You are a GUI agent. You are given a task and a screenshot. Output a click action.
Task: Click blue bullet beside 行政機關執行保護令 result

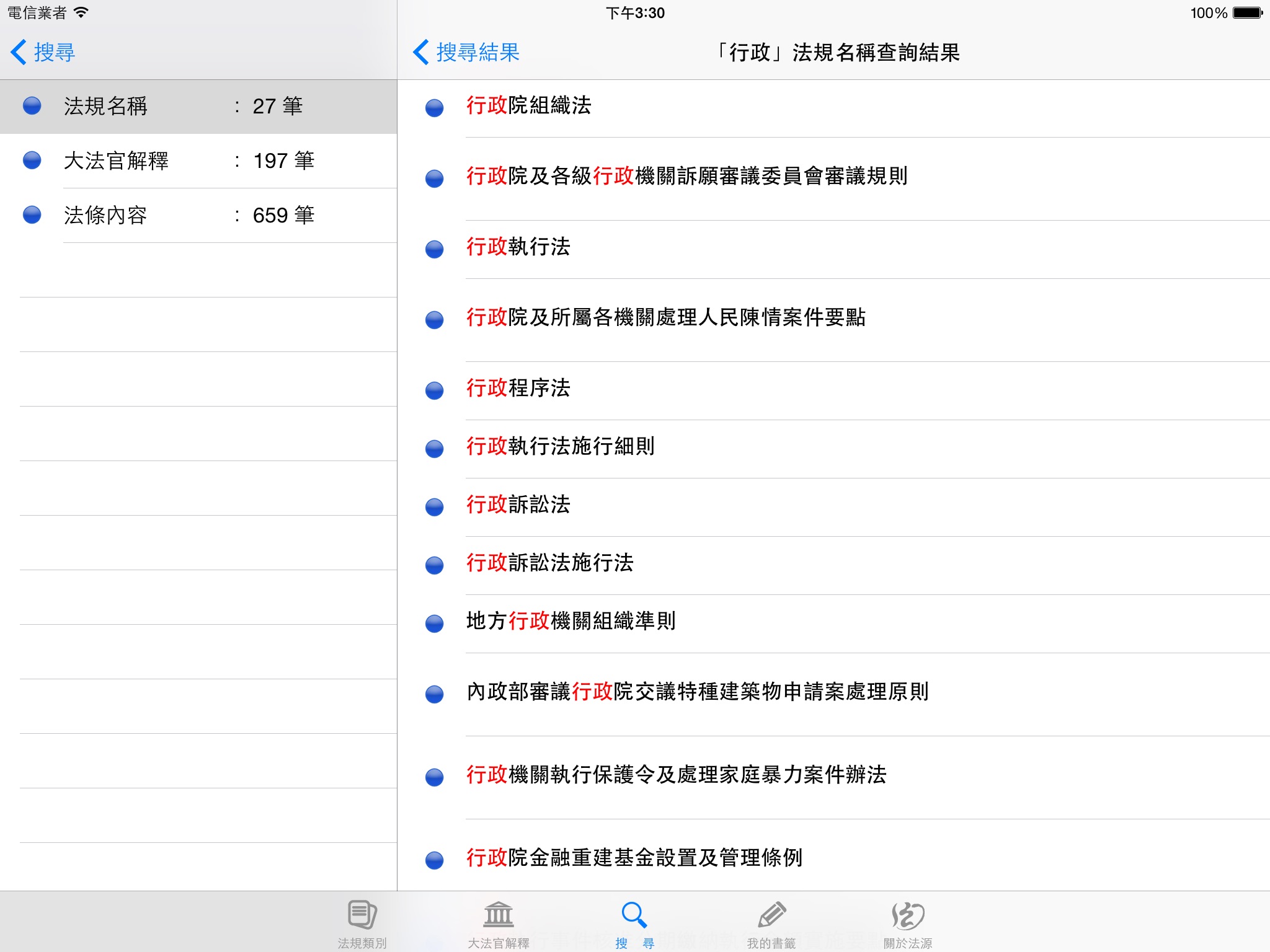435,777
